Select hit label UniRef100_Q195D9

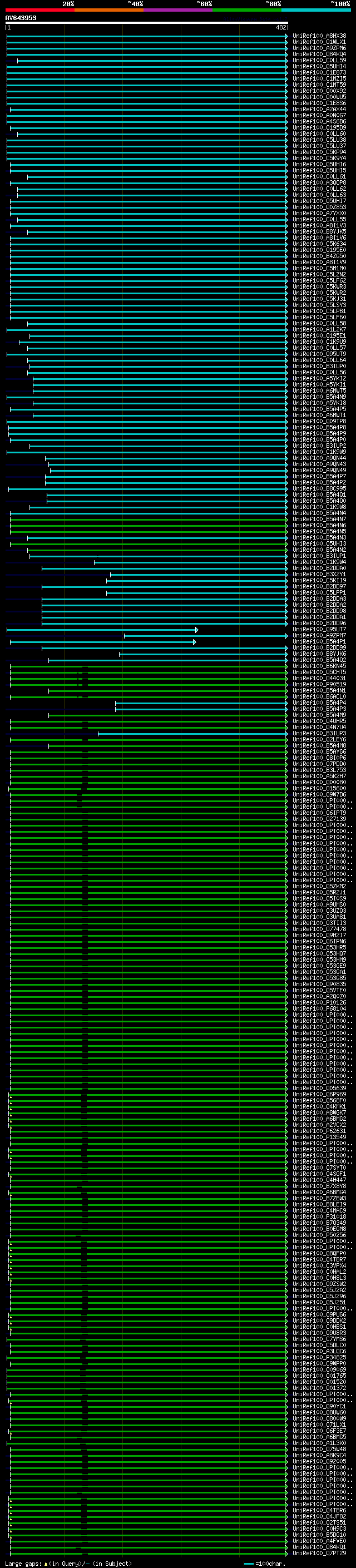(319, 128)
